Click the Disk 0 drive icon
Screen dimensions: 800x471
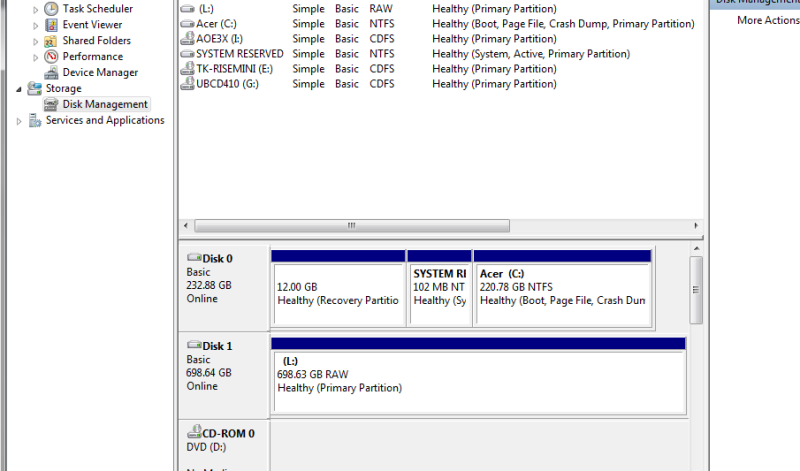pyautogui.click(x=194, y=257)
